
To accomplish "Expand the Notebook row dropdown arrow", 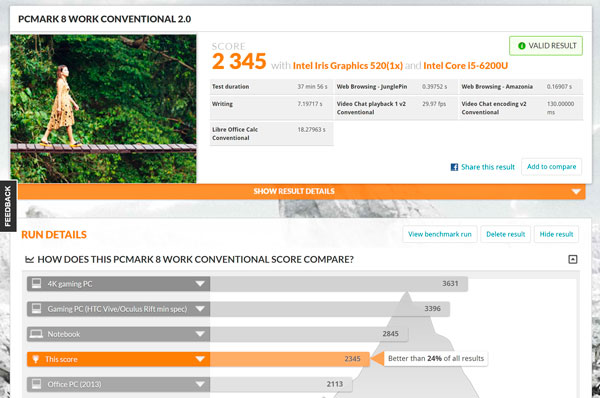I will [x=200, y=334].
